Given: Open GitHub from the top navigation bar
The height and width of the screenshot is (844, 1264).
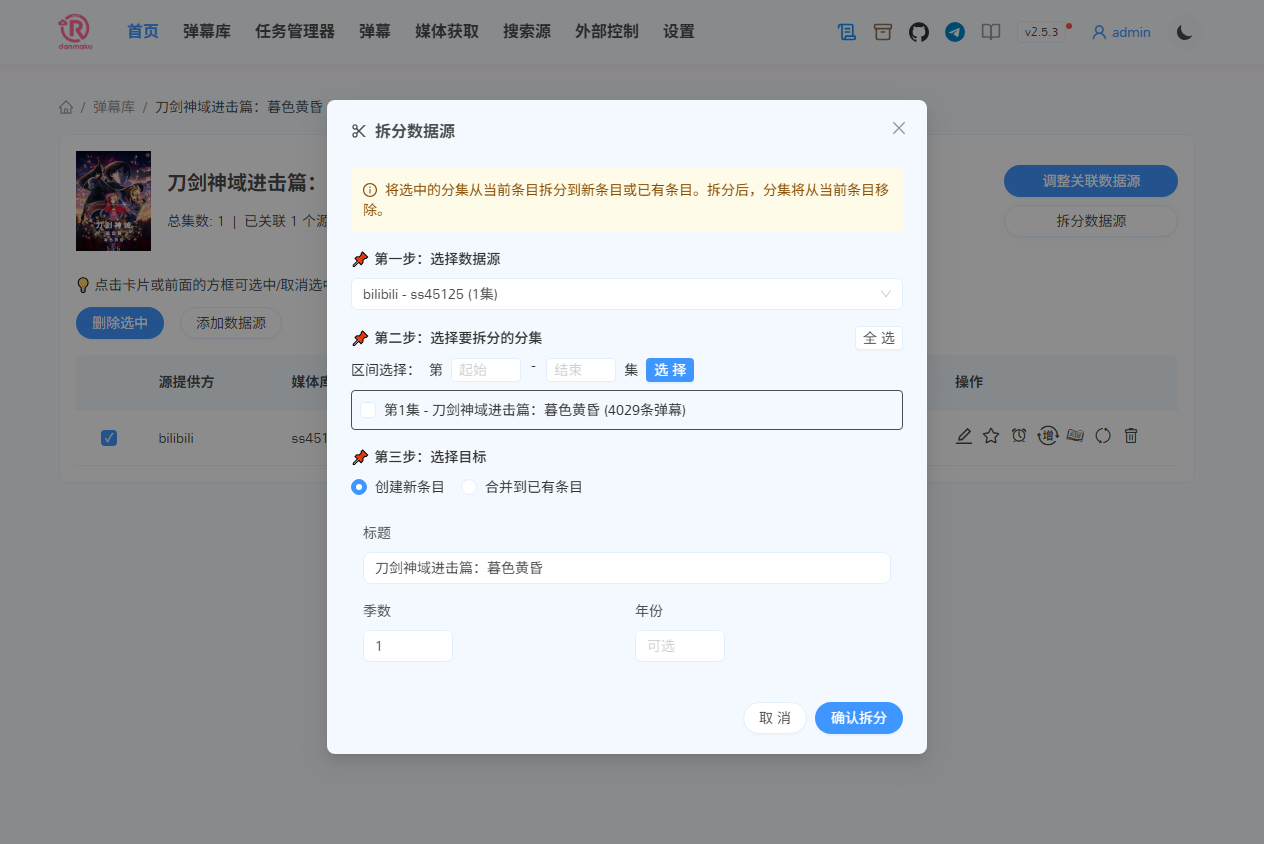Looking at the screenshot, I should [x=918, y=31].
